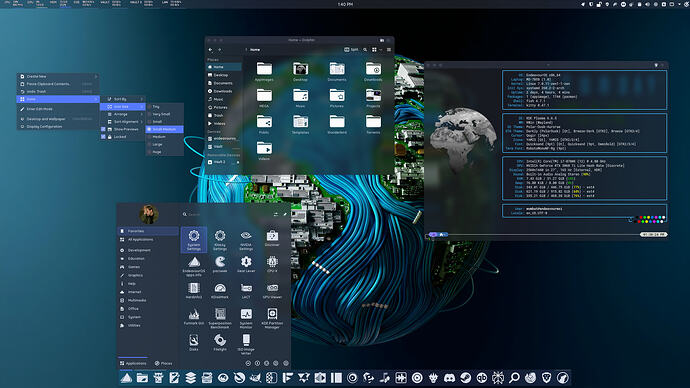This screenshot has height=388, width=690.
Task: Open the Utilities category in the launcher
Action: tap(148, 326)
